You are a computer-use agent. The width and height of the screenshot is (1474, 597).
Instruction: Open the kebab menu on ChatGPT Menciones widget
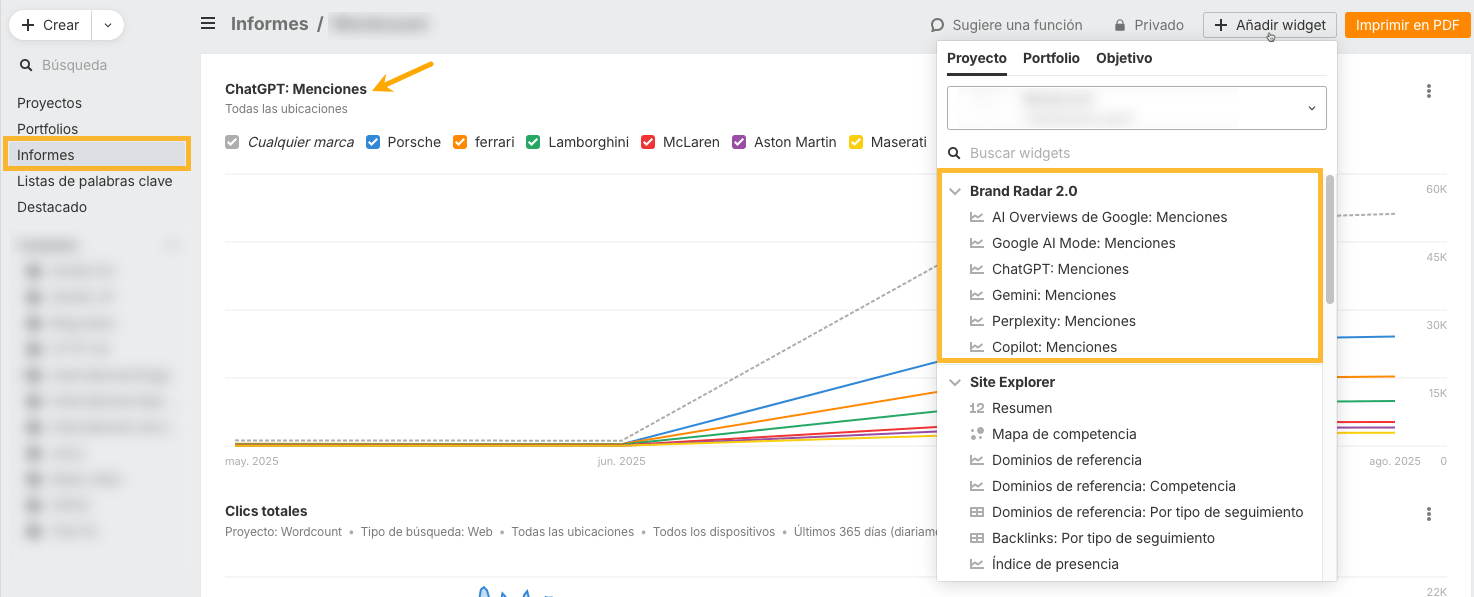[x=1428, y=91]
